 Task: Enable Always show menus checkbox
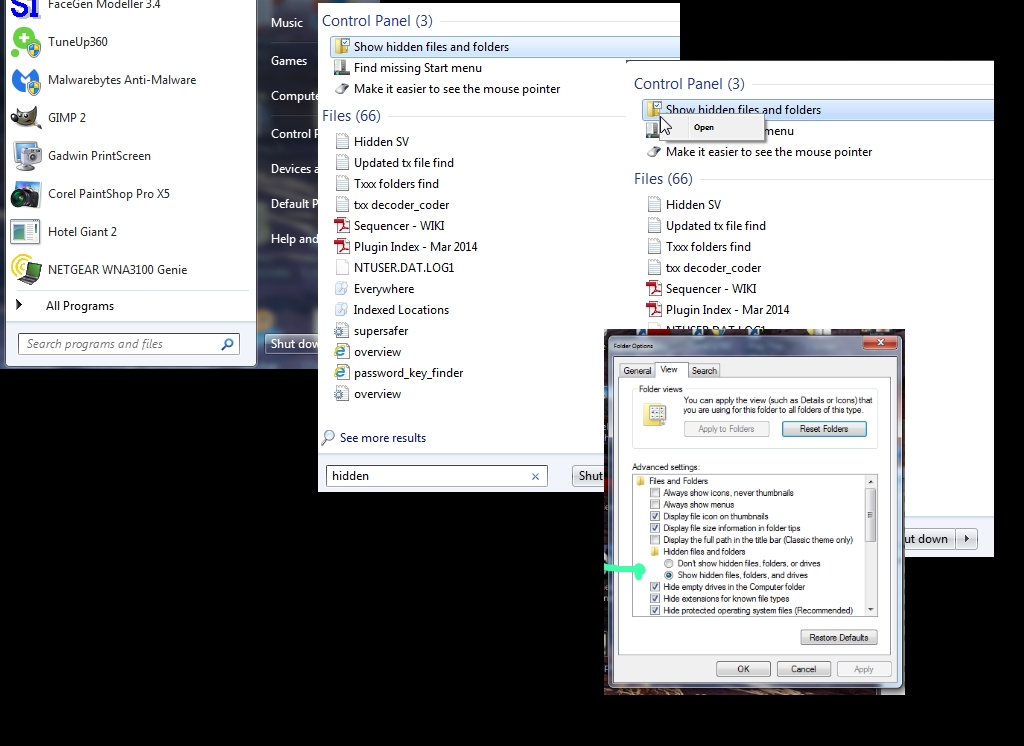tap(655, 505)
